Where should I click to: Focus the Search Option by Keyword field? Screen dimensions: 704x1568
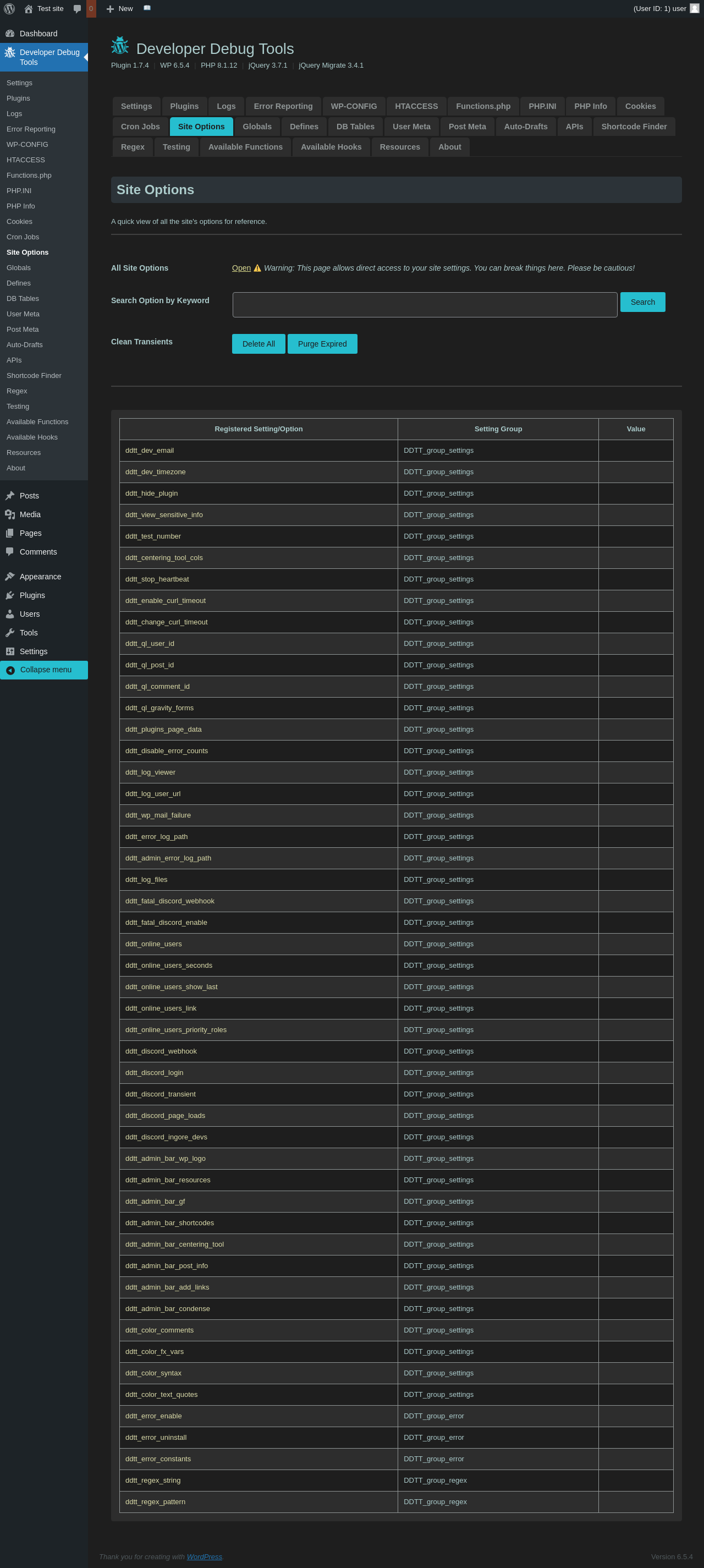[x=424, y=304]
